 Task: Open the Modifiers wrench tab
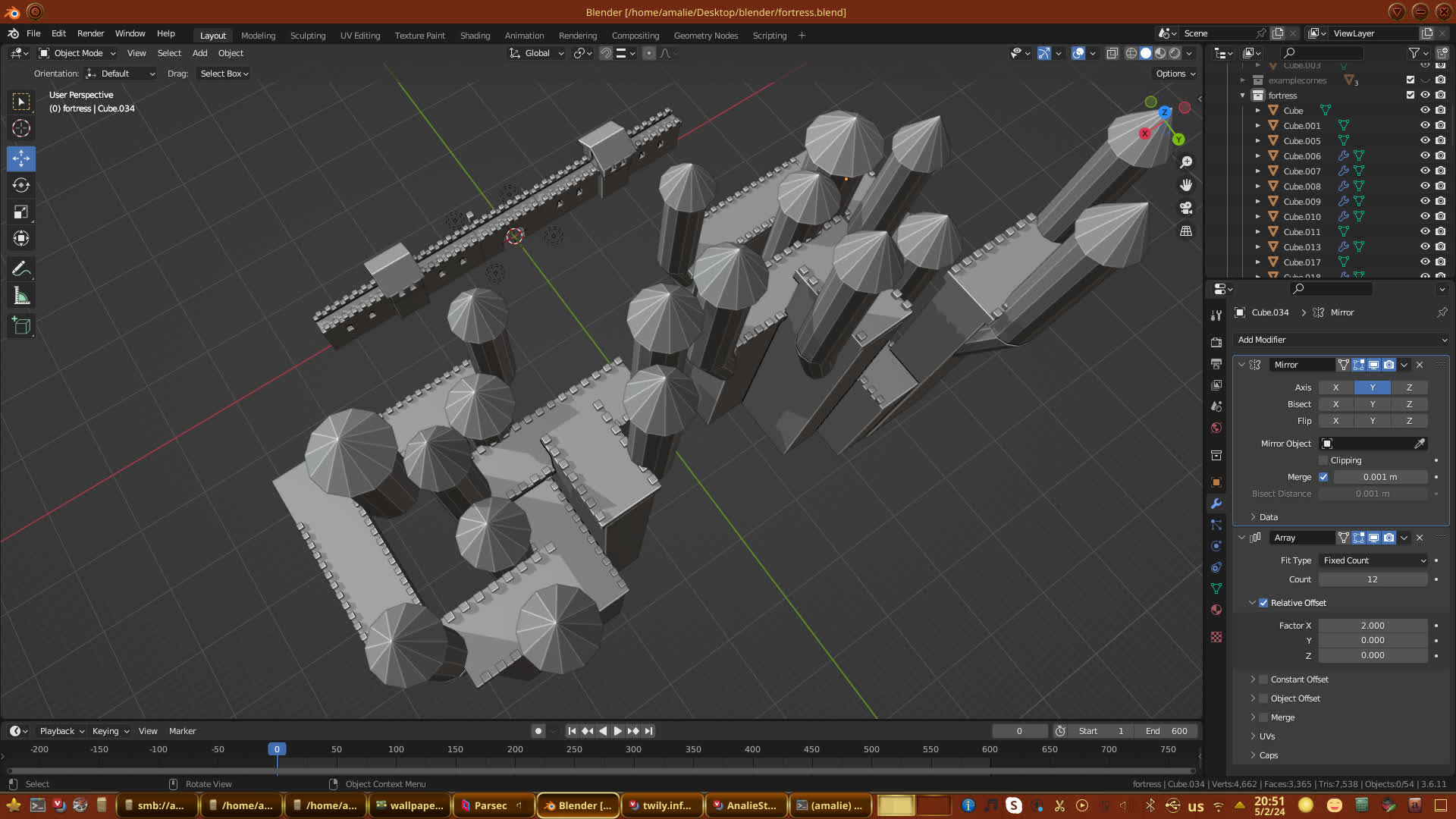coord(1216,504)
